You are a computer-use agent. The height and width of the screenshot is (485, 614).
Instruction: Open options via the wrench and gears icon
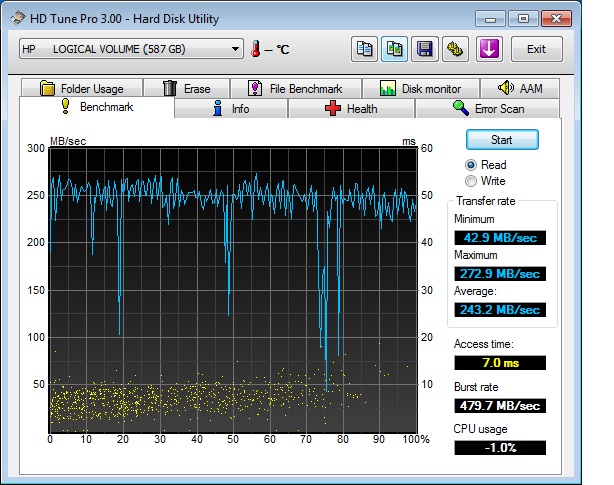(455, 49)
